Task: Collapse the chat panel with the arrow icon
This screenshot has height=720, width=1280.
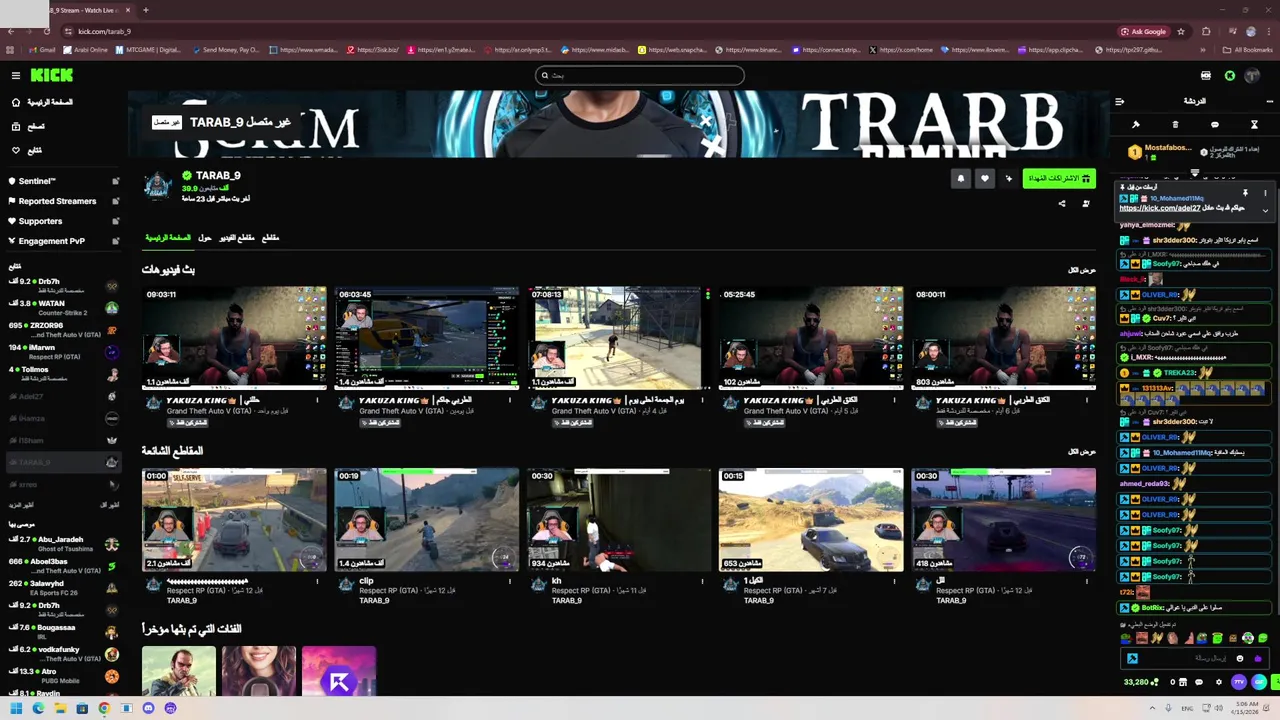Action: [1120, 101]
